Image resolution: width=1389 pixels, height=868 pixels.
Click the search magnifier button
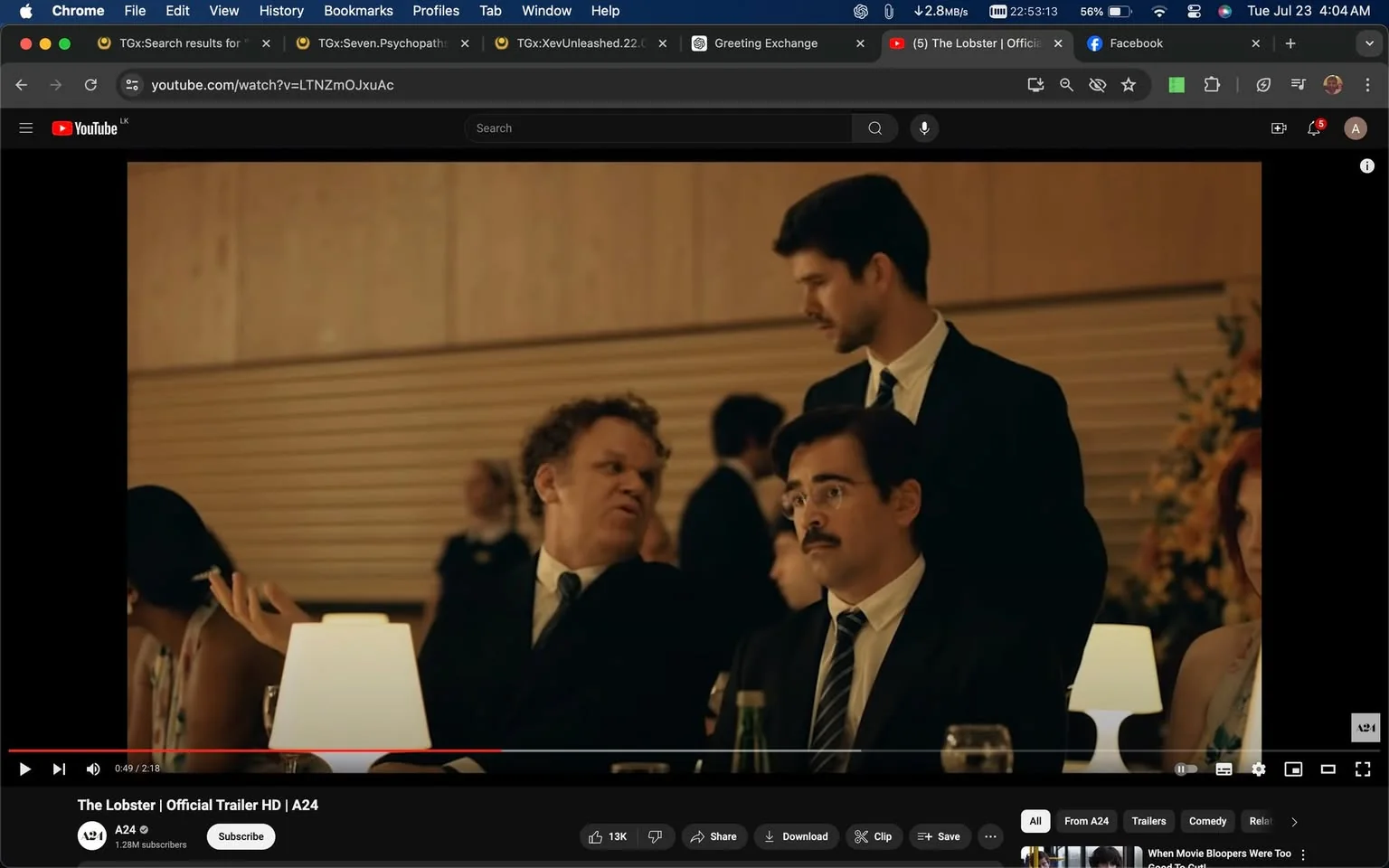tap(874, 128)
